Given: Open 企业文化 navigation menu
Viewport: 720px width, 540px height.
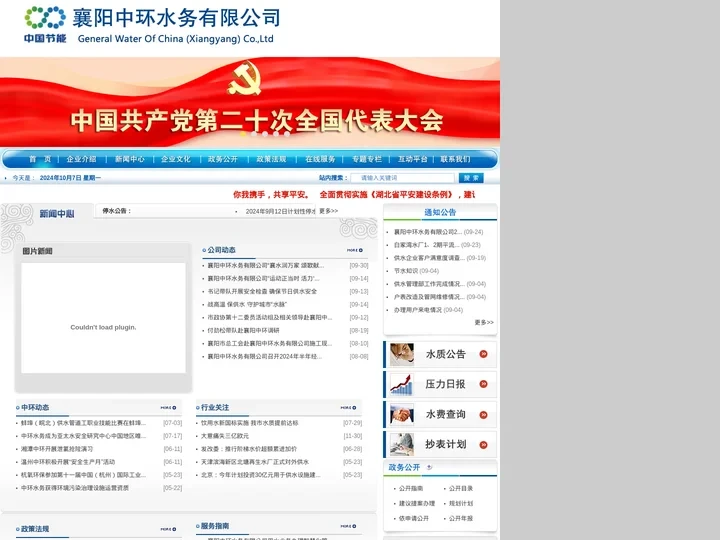Looking at the screenshot, I should click(x=175, y=159).
